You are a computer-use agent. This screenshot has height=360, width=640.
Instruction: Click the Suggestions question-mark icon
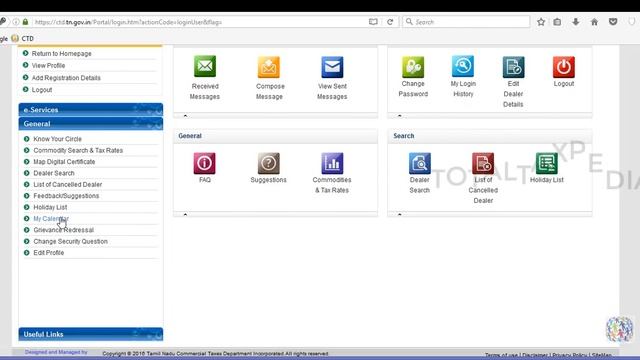[269, 163]
